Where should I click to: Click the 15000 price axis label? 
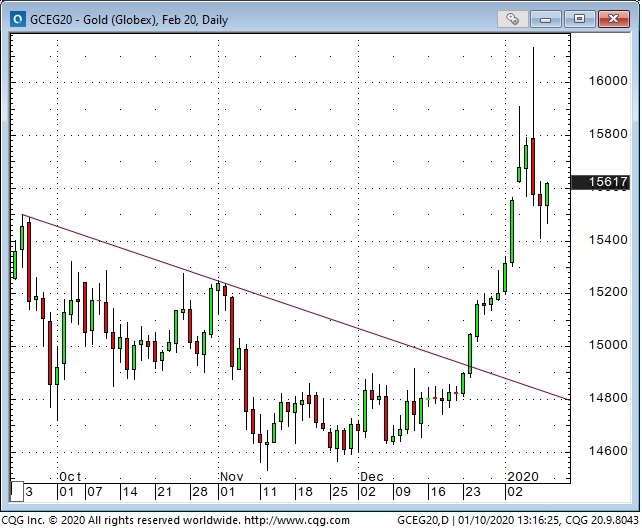(608, 345)
